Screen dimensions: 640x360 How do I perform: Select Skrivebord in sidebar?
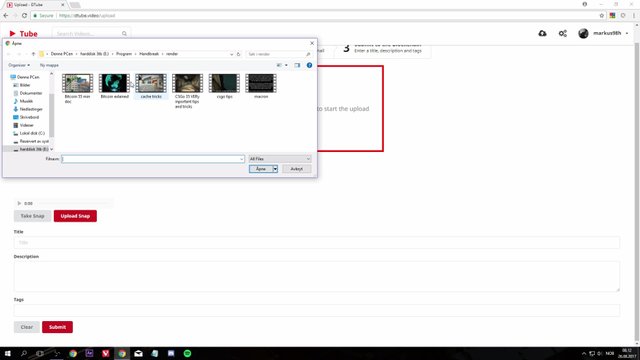coord(29,117)
